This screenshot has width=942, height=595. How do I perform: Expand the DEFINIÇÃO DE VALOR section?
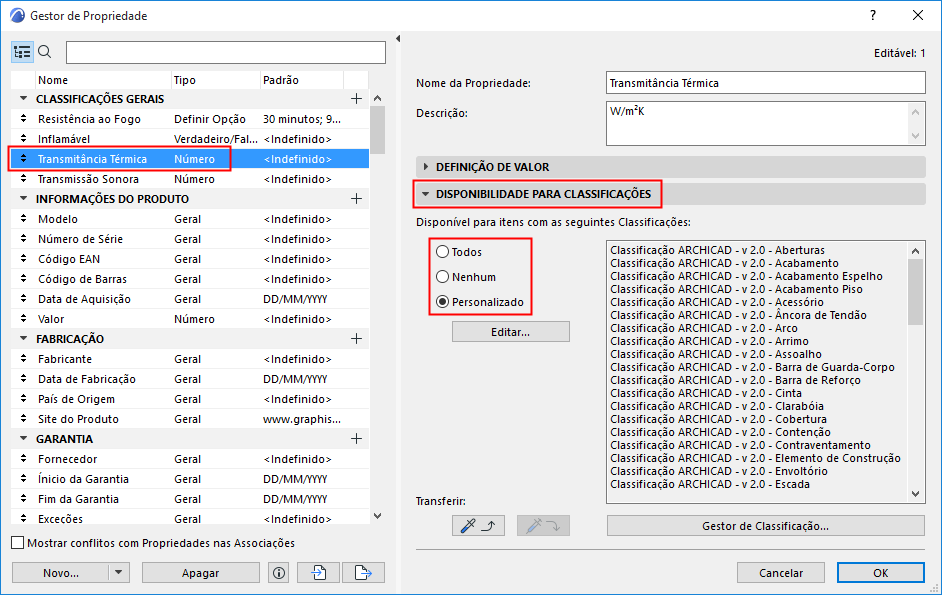click(426, 166)
